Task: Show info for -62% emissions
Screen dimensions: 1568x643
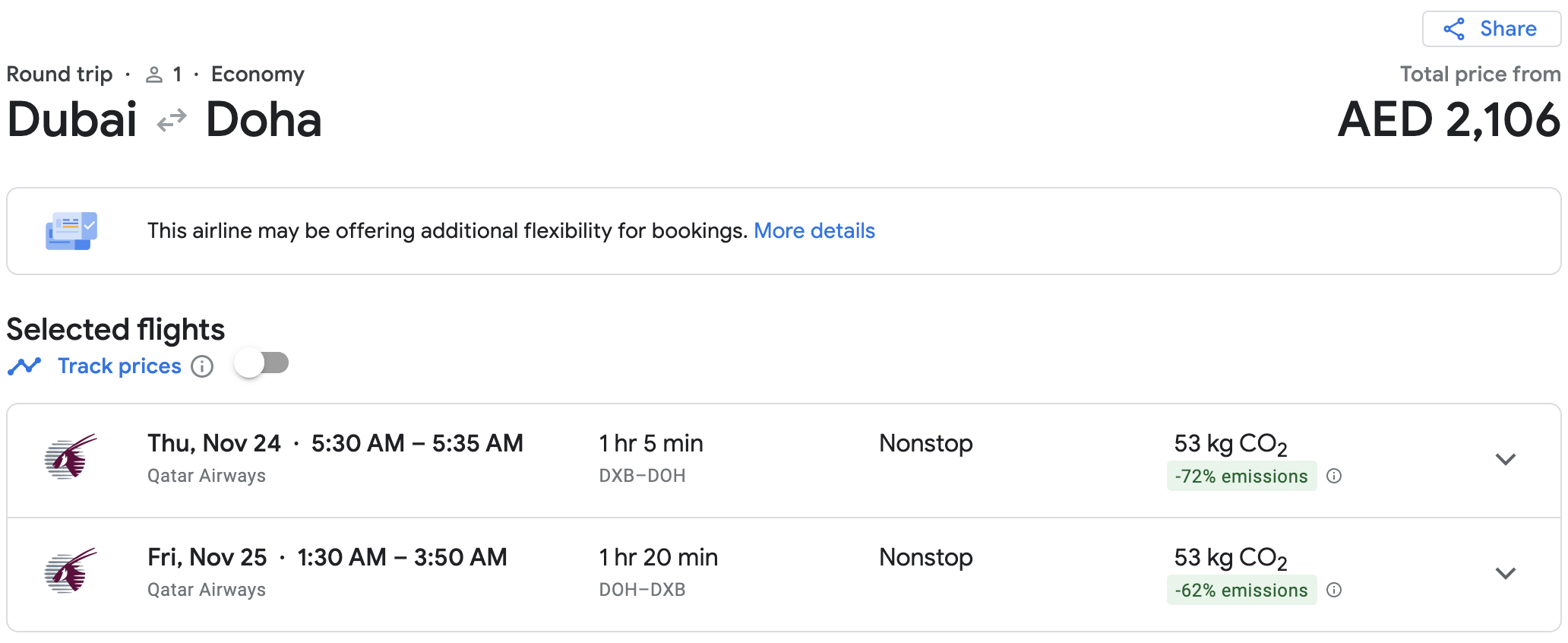Action: pos(1334,591)
